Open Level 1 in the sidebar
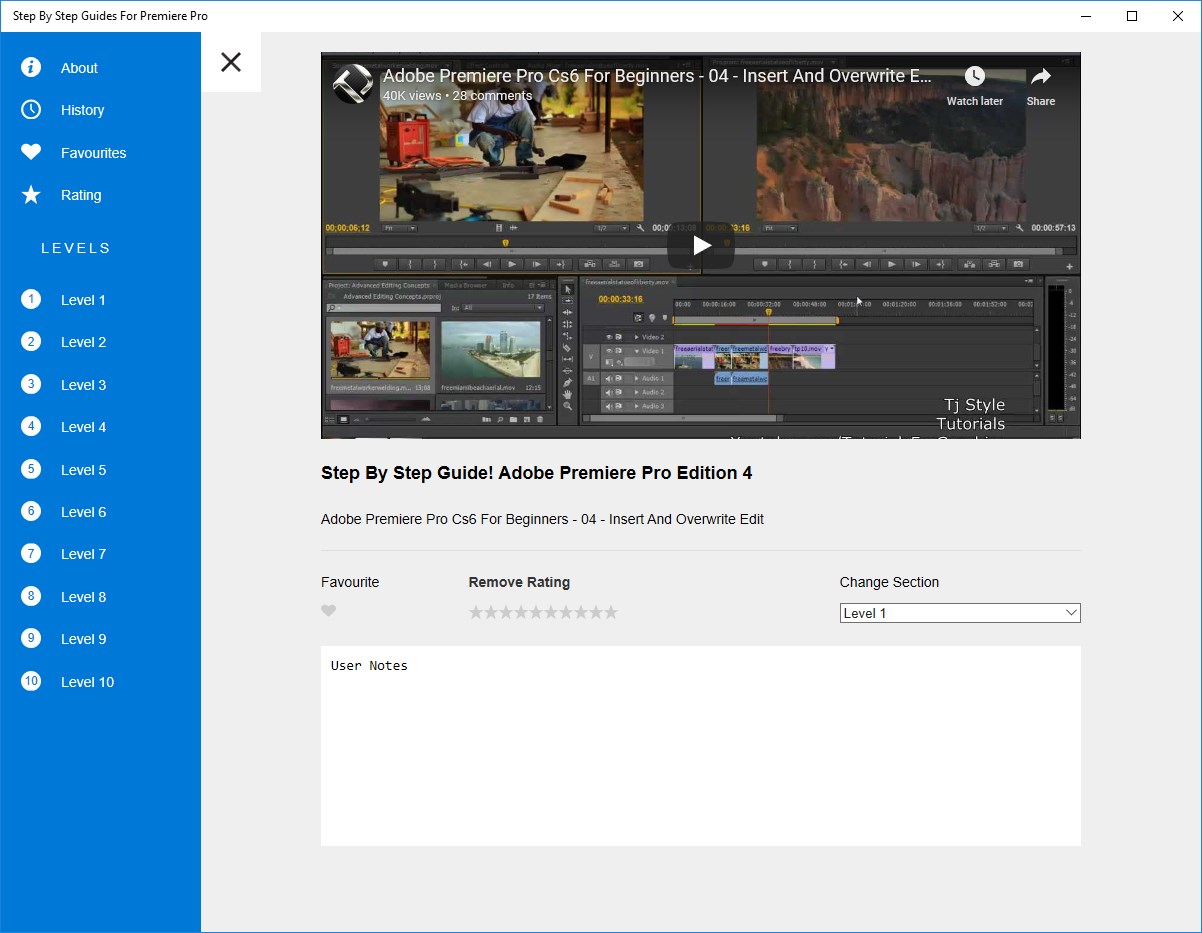Image resolution: width=1202 pixels, height=933 pixels. coord(83,300)
